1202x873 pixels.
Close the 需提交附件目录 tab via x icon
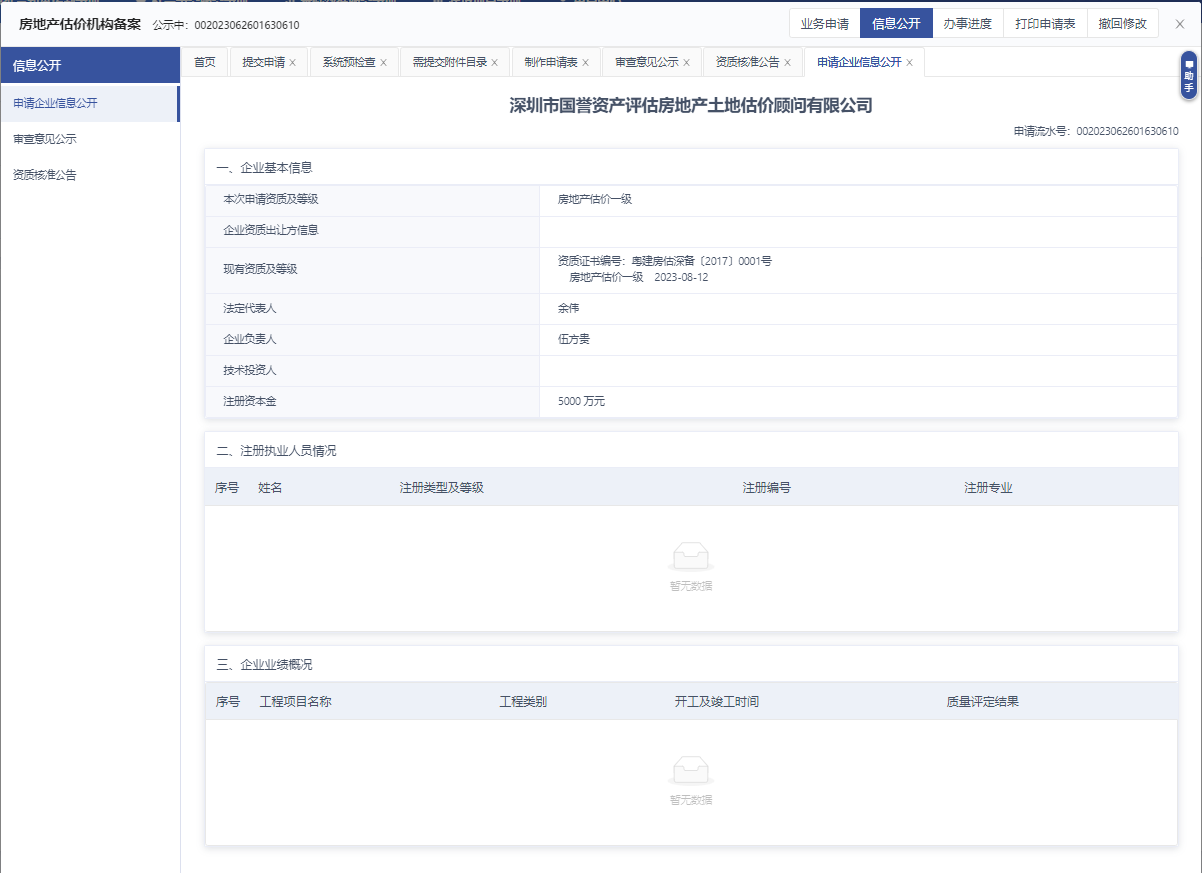pos(494,63)
